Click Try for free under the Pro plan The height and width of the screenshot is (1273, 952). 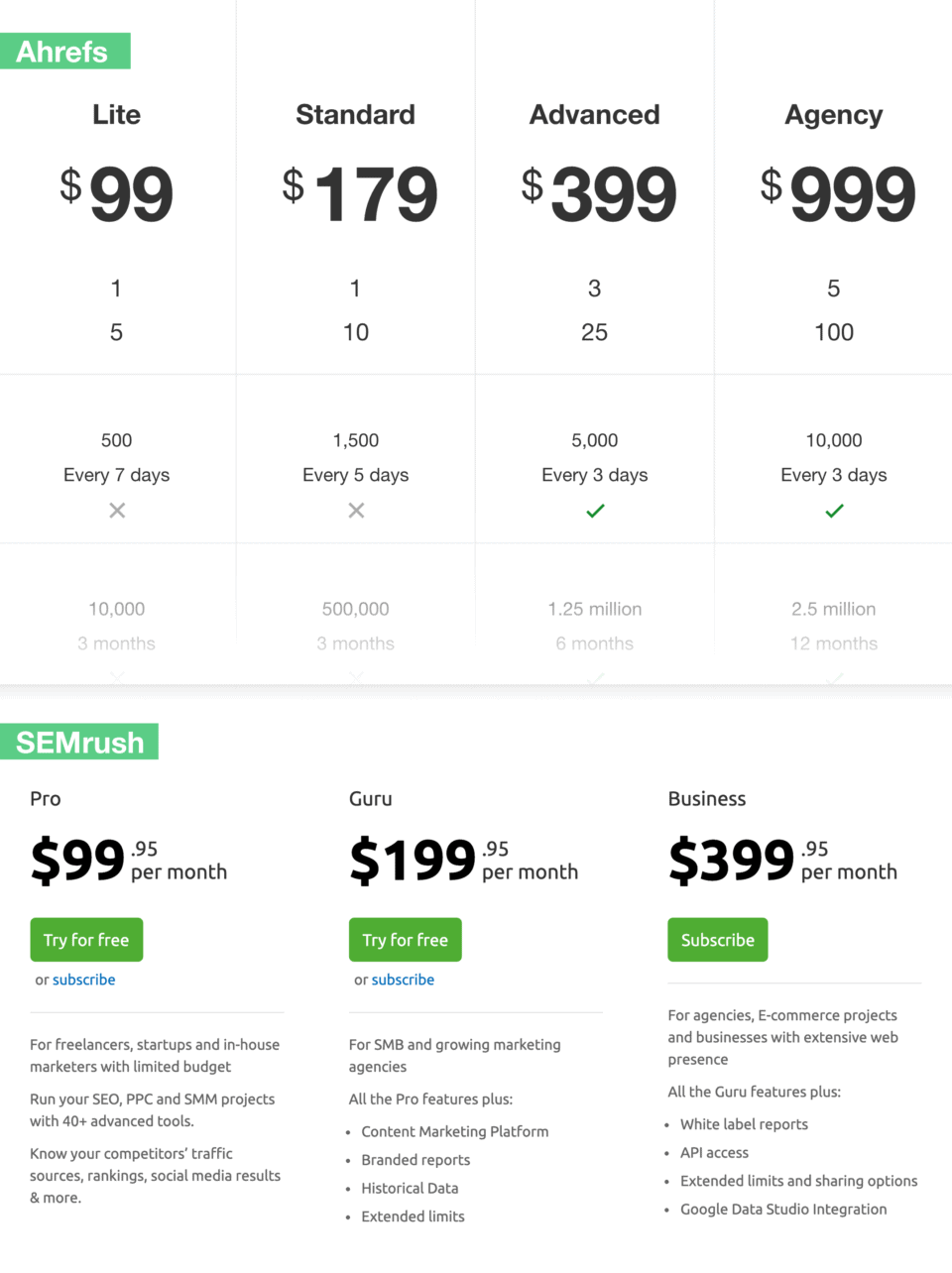(x=86, y=939)
